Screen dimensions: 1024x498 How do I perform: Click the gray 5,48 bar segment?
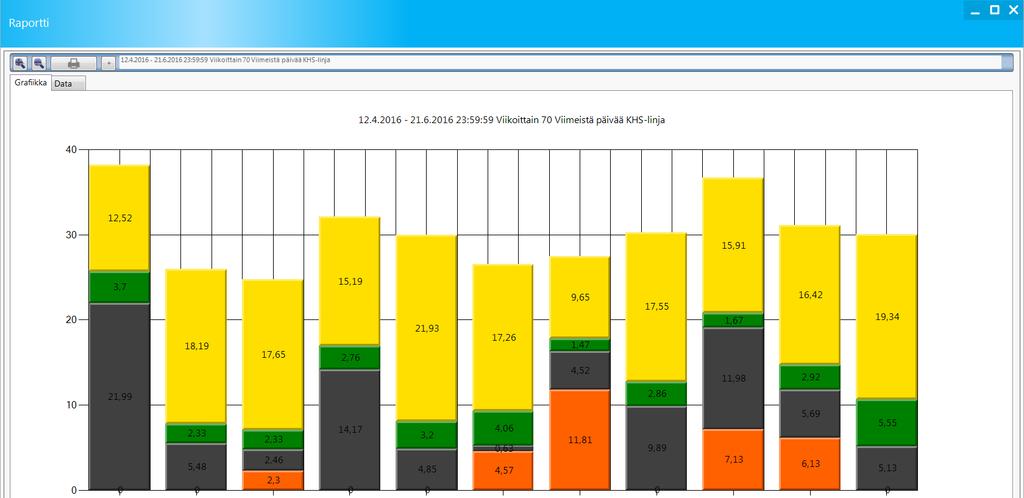[196, 467]
